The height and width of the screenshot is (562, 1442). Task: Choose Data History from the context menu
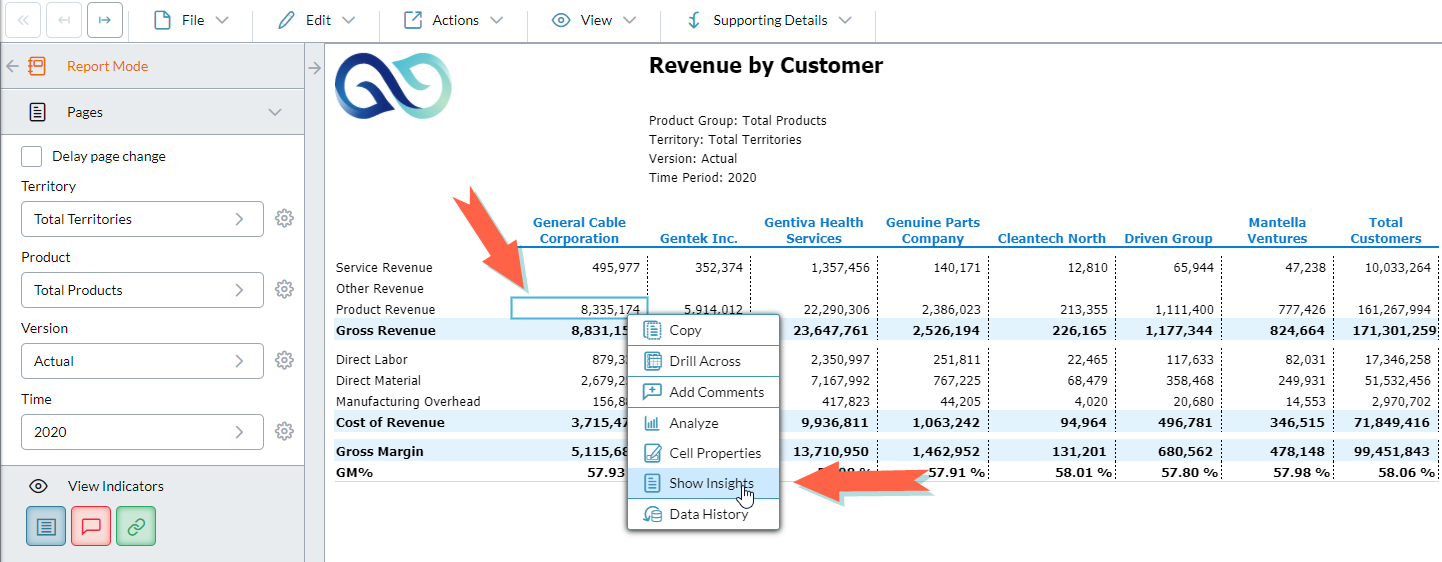703,514
